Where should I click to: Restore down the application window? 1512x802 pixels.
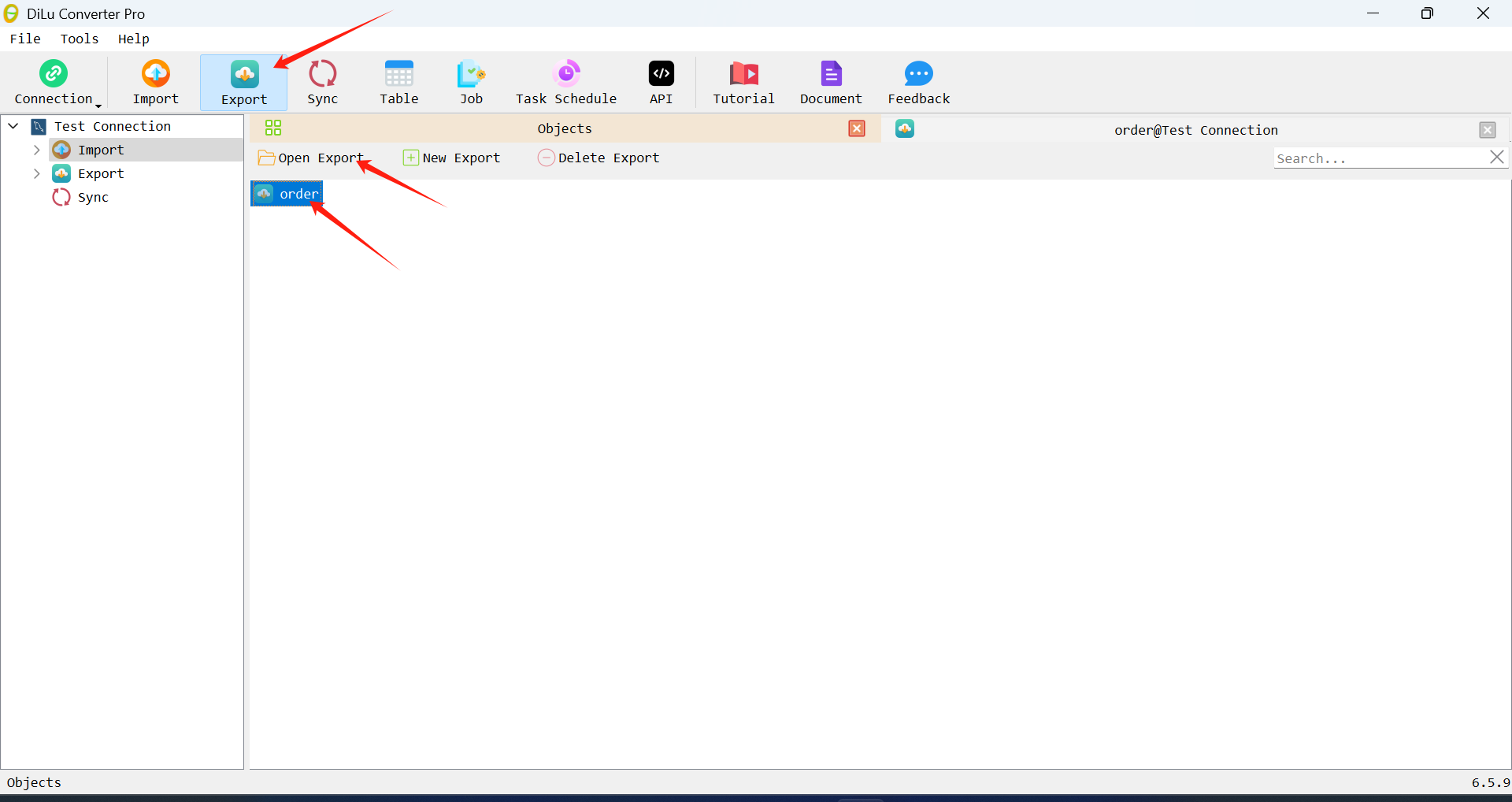point(1427,13)
